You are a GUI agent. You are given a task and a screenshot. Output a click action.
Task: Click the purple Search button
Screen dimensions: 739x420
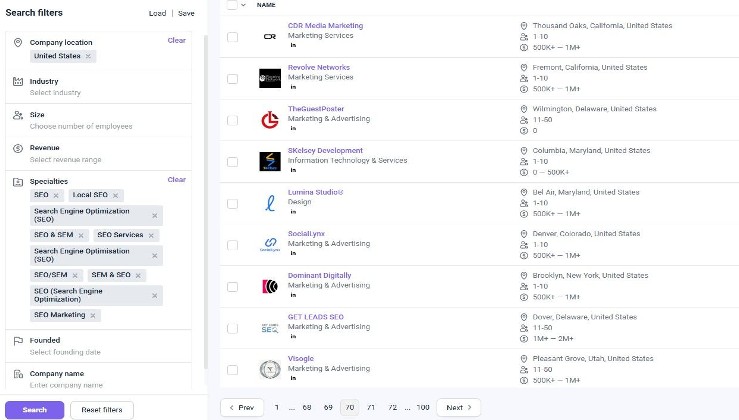click(34, 410)
